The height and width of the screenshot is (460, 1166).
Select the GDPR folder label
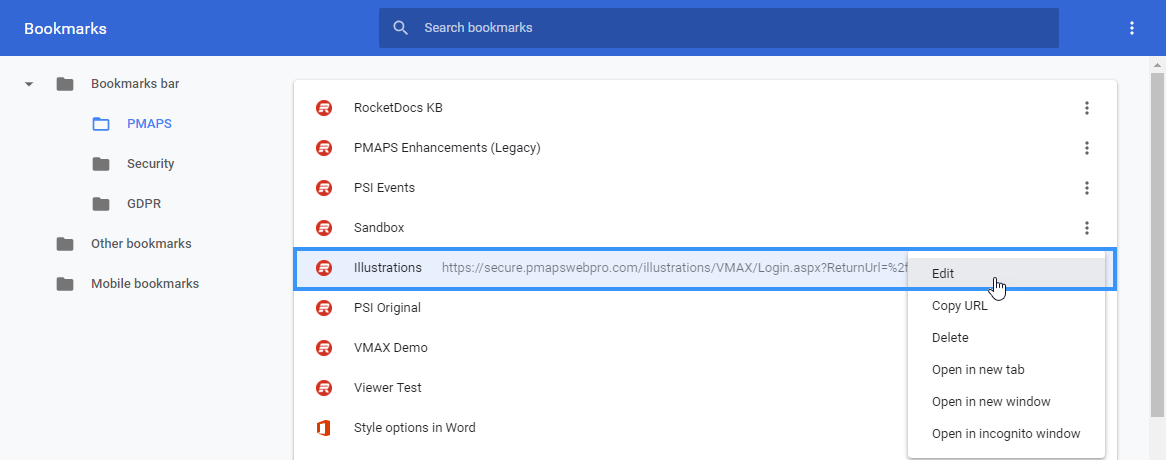(x=144, y=204)
